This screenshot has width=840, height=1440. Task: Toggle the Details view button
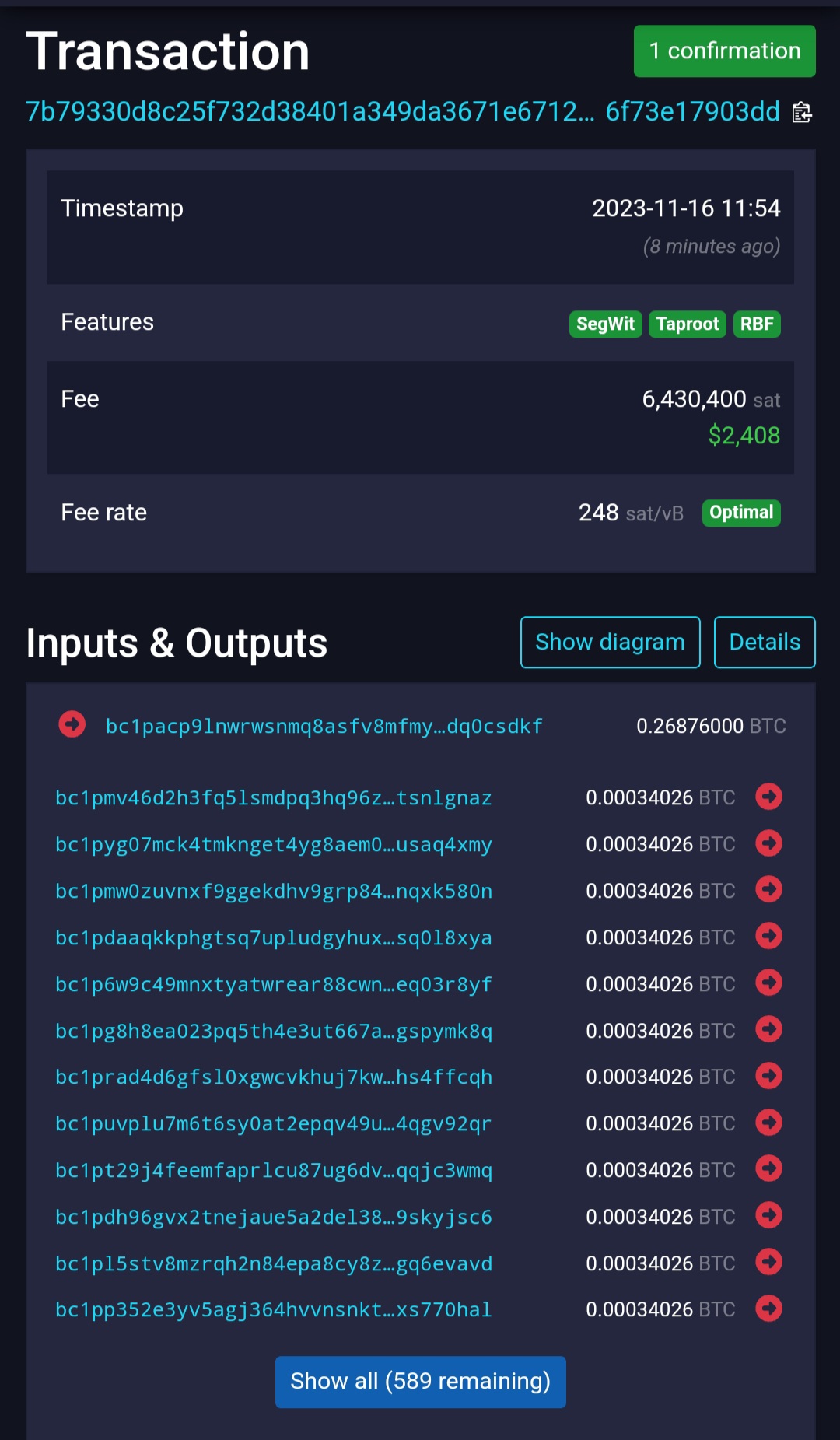(764, 643)
